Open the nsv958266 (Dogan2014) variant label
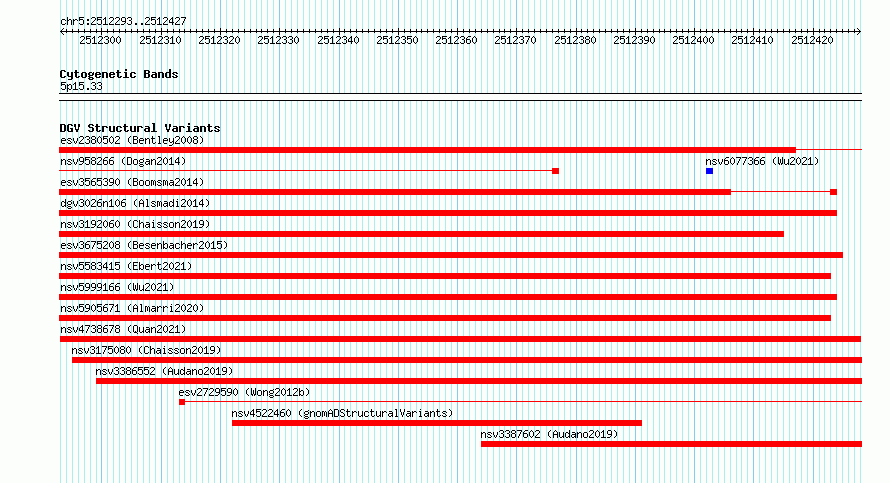Image resolution: width=890 pixels, height=483 pixels. (x=123, y=161)
